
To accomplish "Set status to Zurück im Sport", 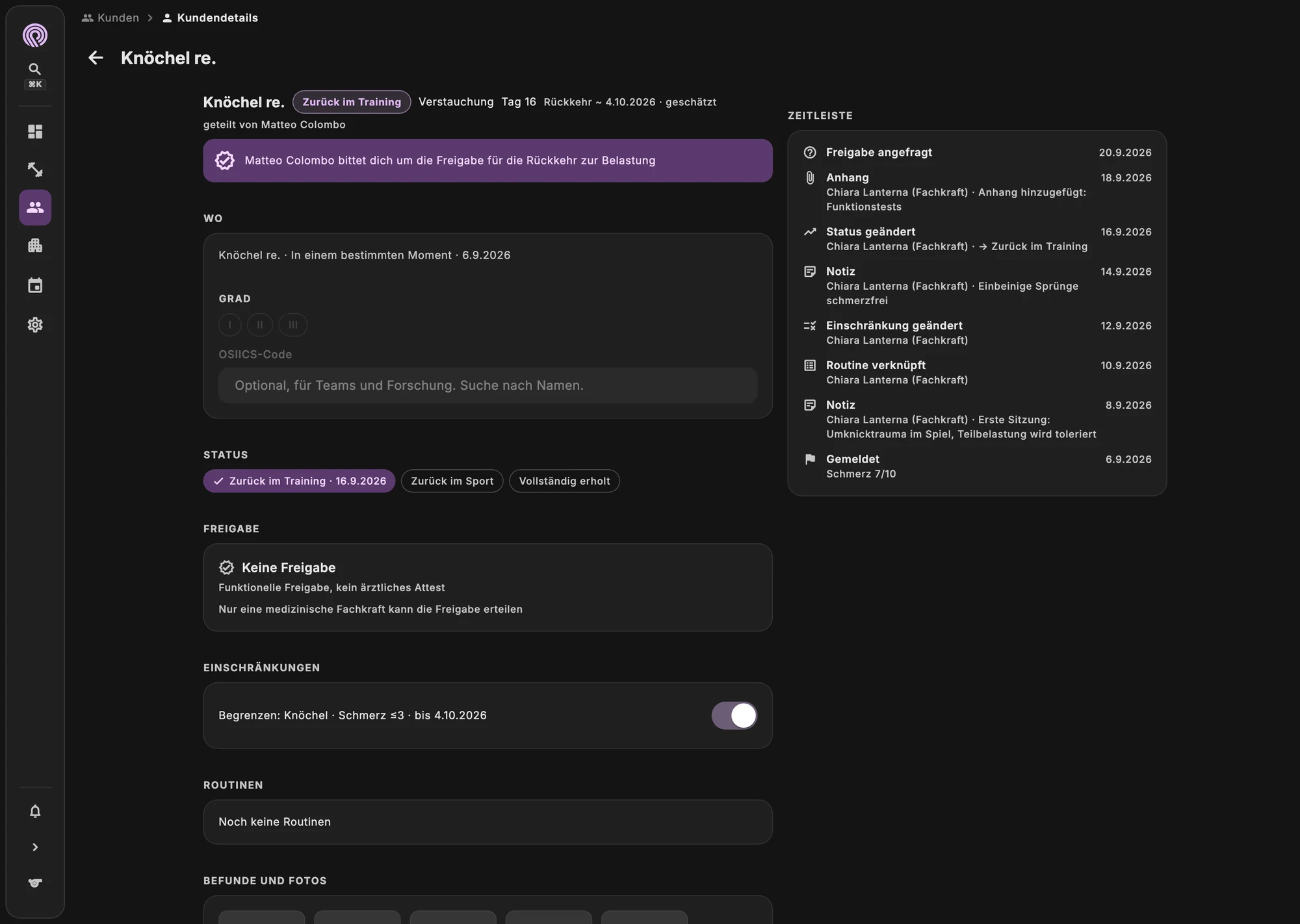I will point(452,481).
